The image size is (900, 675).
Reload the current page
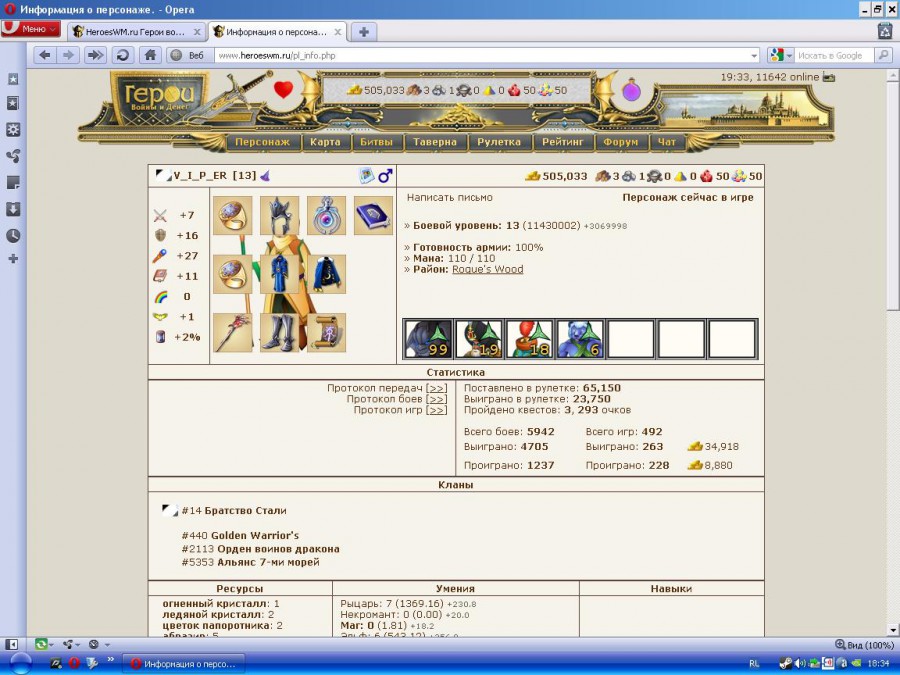point(122,55)
